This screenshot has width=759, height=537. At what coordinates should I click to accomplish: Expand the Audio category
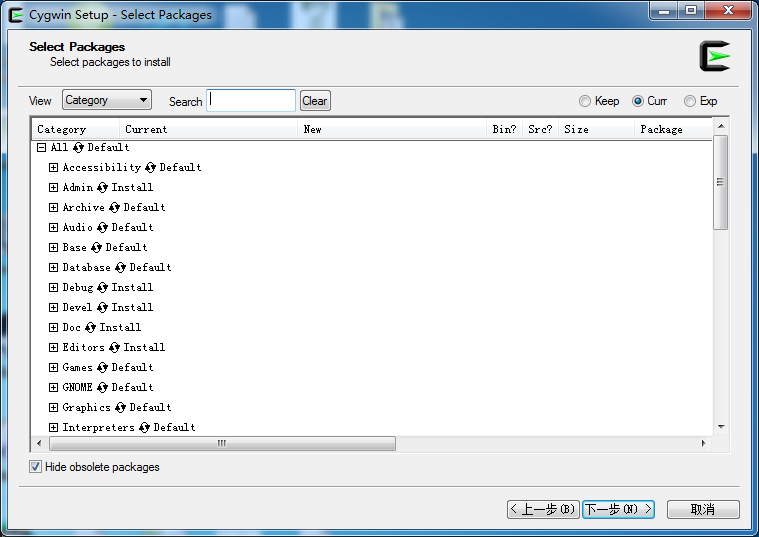53,228
